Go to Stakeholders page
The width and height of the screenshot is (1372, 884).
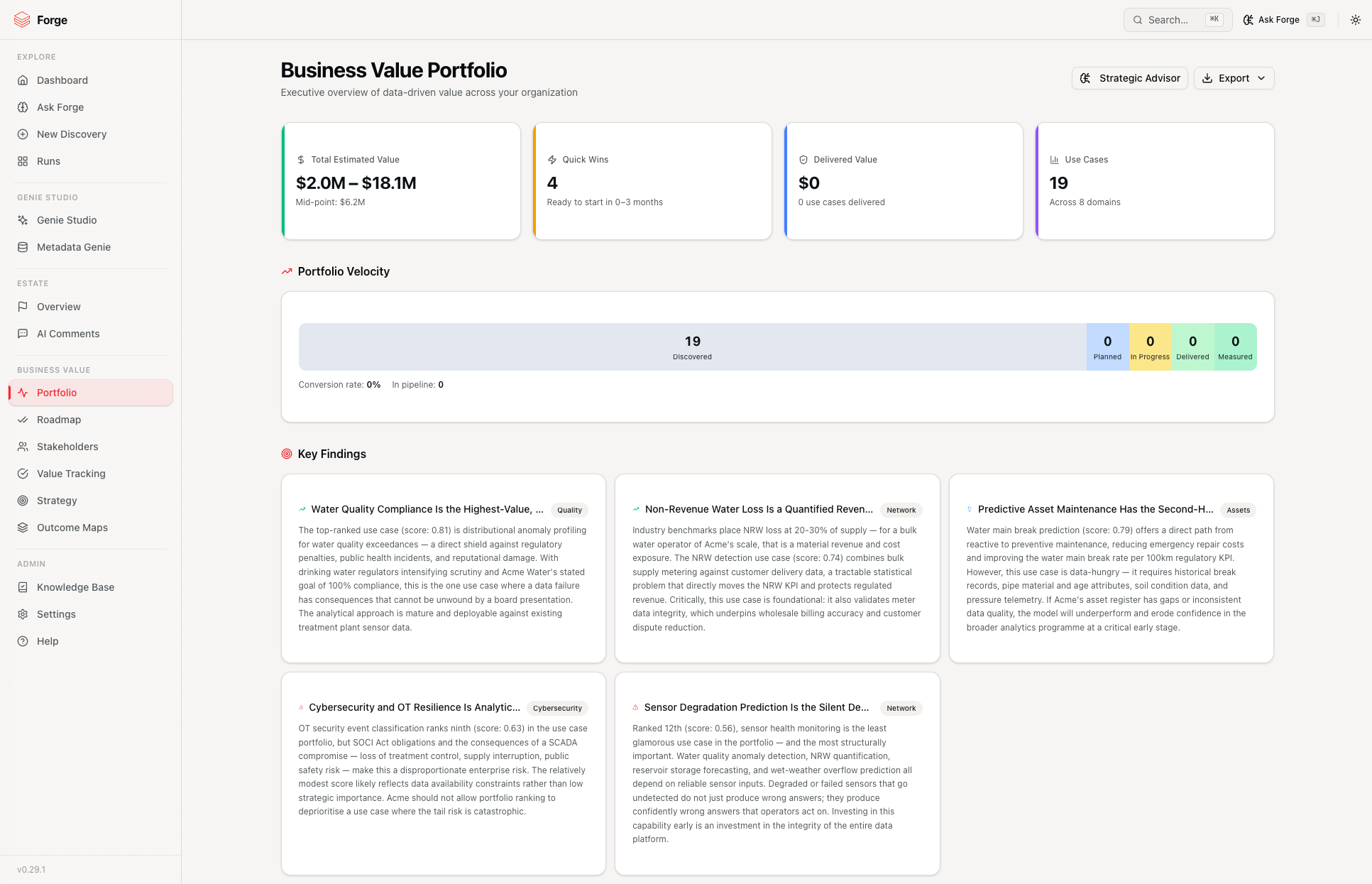pyautogui.click(x=91, y=447)
